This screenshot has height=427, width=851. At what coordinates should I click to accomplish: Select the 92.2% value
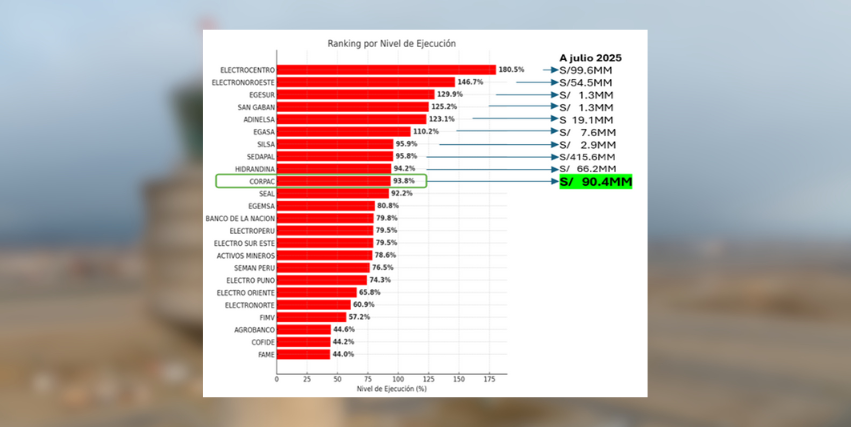pos(402,193)
